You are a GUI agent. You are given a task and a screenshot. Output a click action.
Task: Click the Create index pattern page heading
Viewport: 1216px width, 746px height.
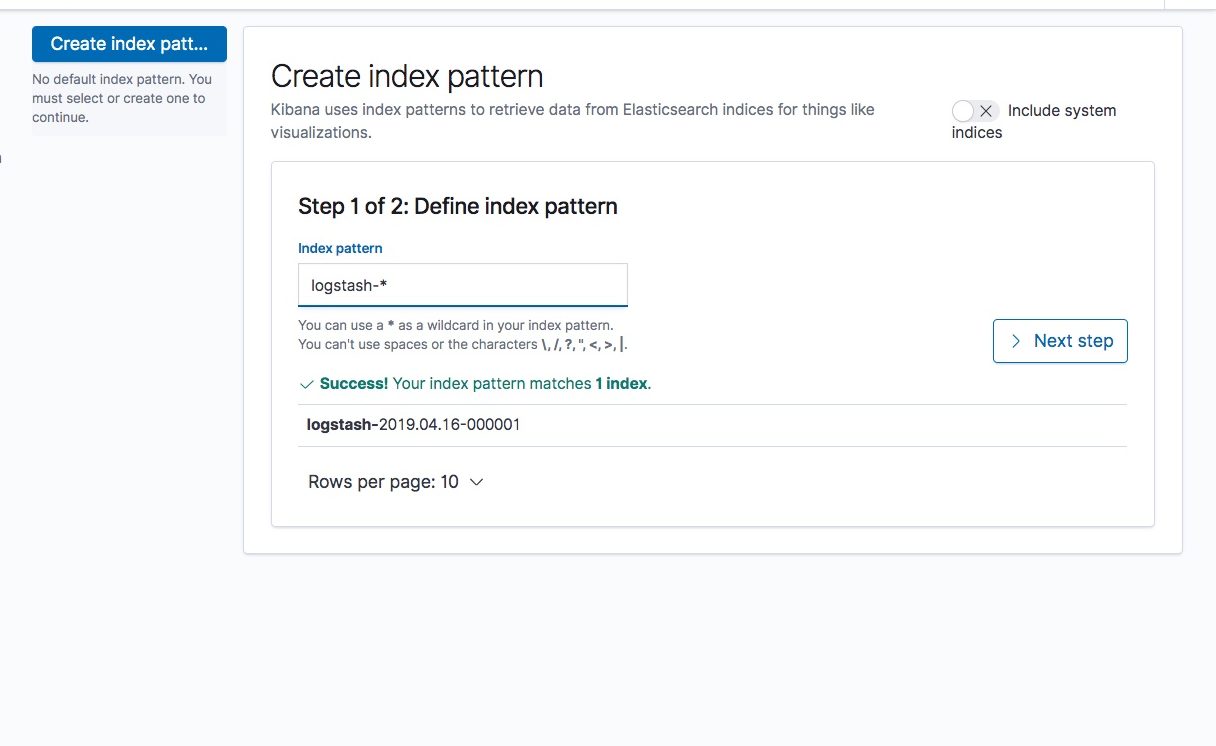(407, 76)
